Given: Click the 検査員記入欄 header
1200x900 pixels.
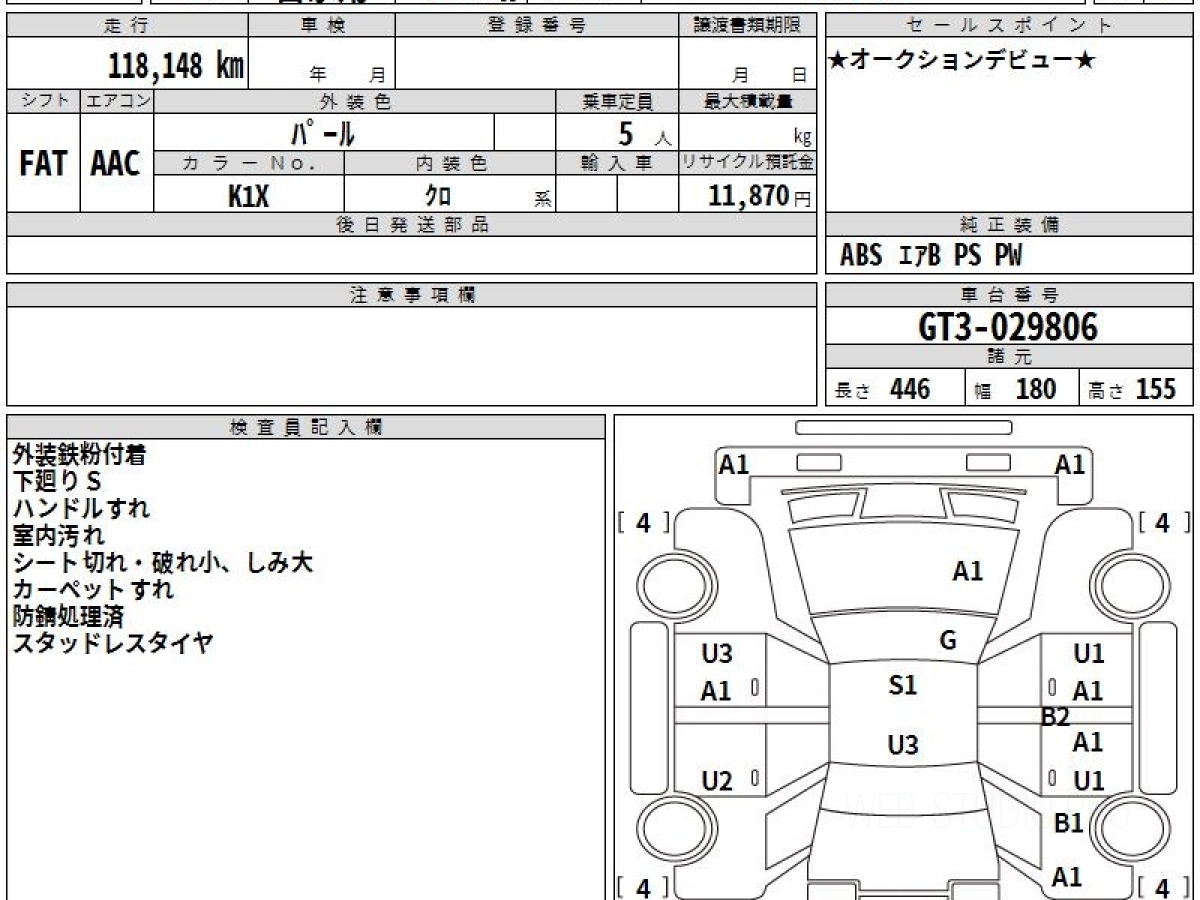Looking at the screenshot, I should [x=306, y=426].
